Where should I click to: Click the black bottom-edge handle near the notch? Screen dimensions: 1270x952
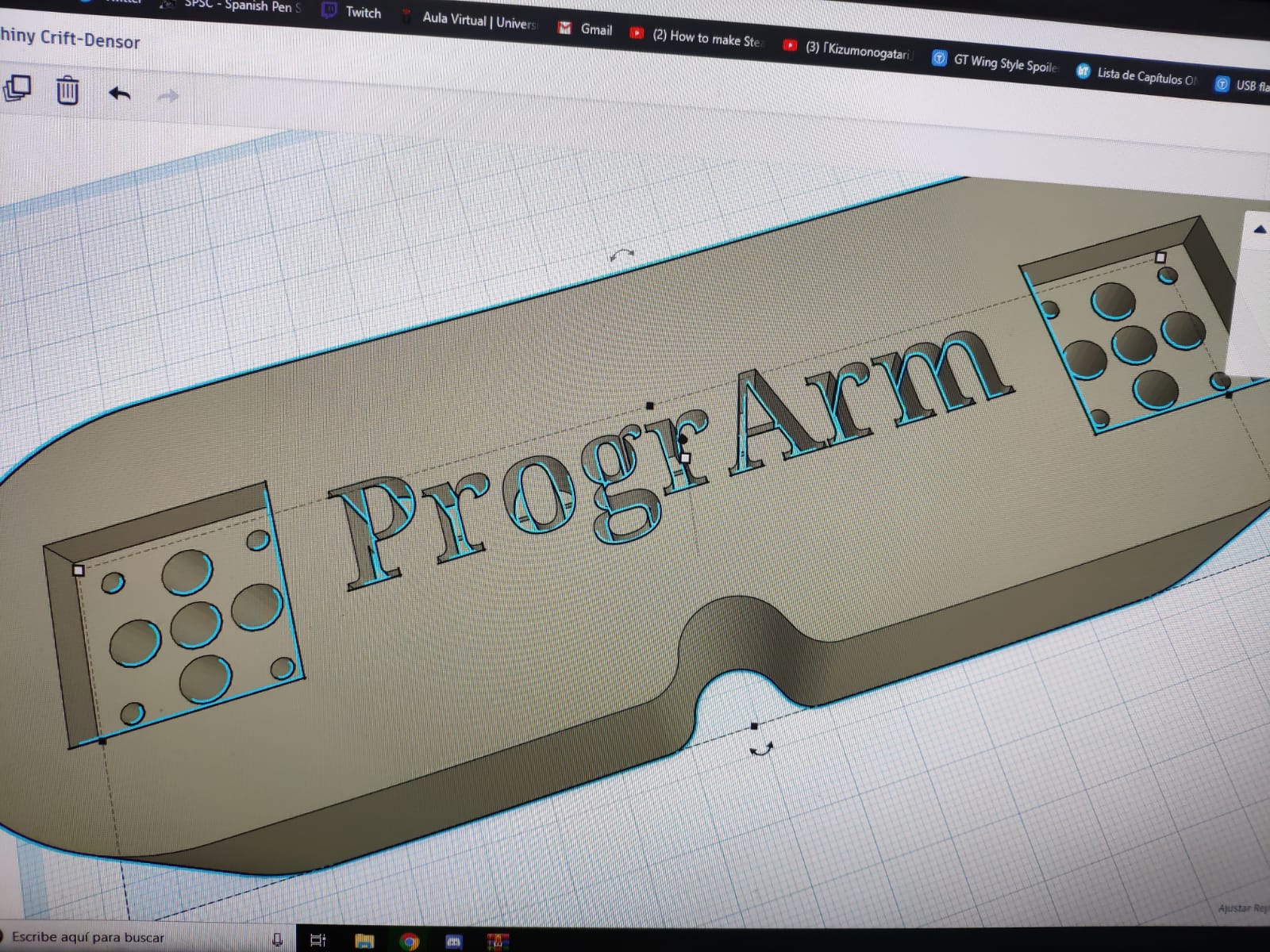point(754,726)
